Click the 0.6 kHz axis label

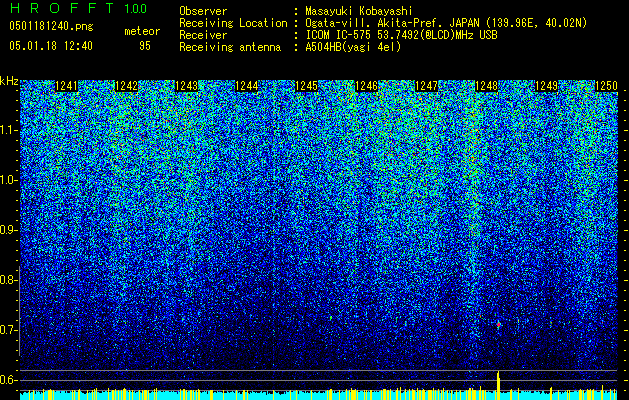click(9, 380)
